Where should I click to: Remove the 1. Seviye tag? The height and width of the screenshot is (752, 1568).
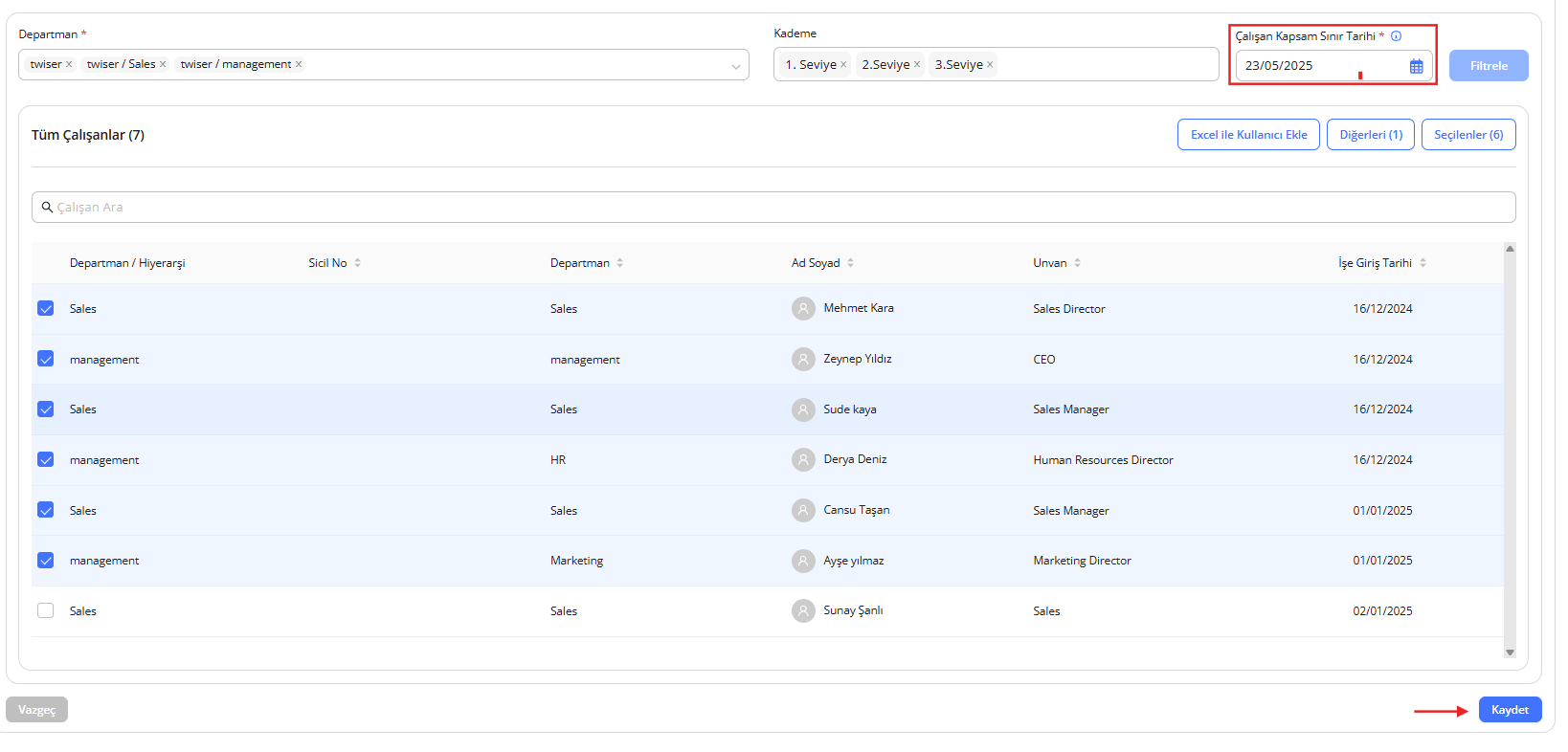[843, 65]
